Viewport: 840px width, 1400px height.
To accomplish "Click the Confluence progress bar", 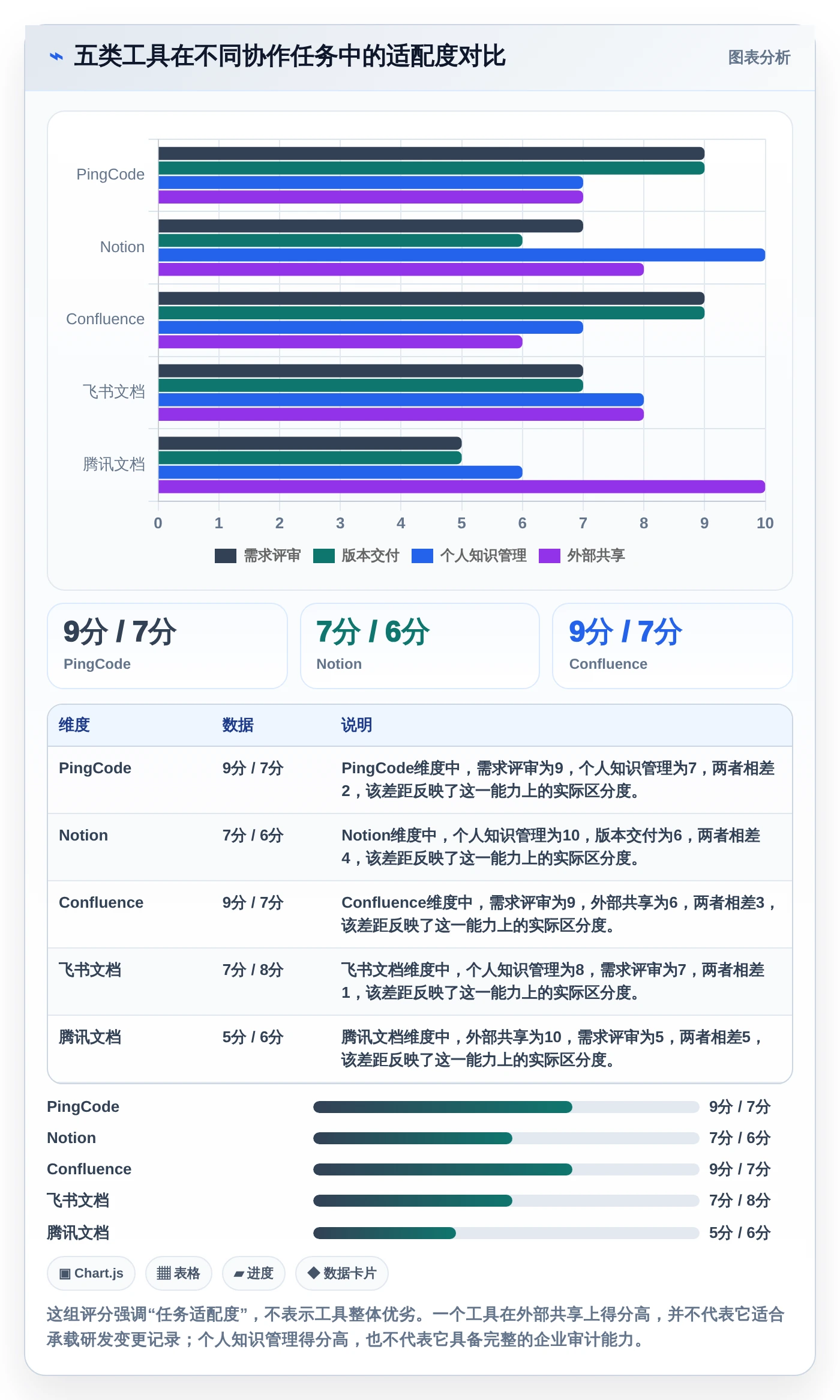I will (x=506, y=1169).
